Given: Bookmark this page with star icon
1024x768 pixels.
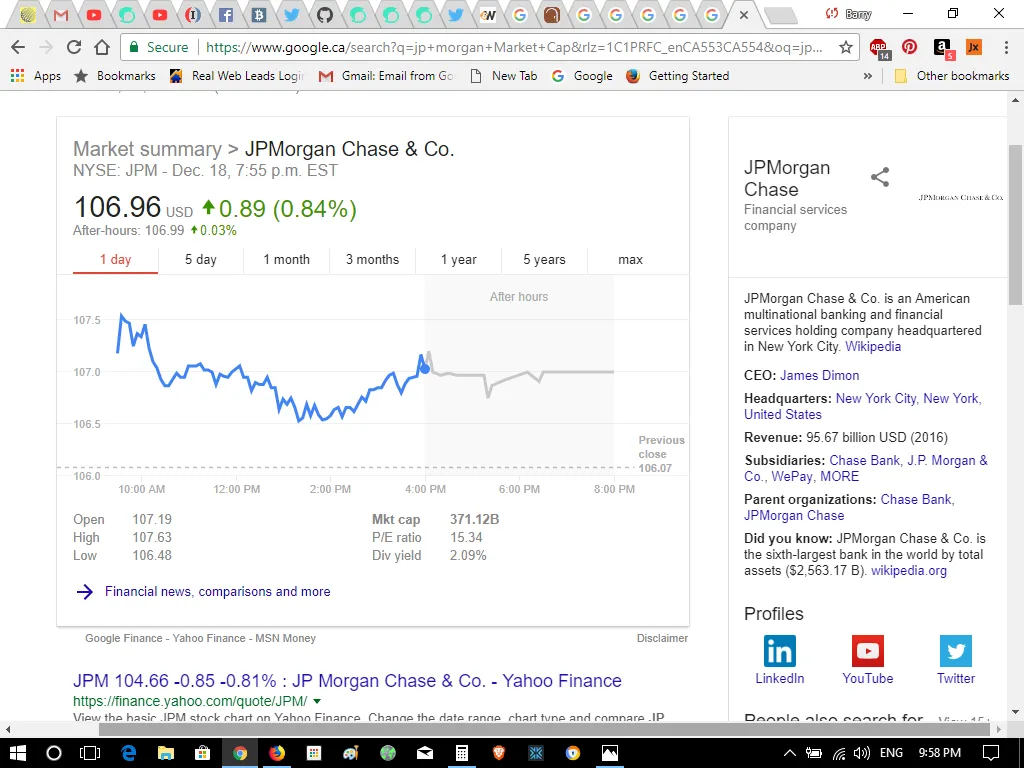Looking at the screenshot, I should coord(846,47).
